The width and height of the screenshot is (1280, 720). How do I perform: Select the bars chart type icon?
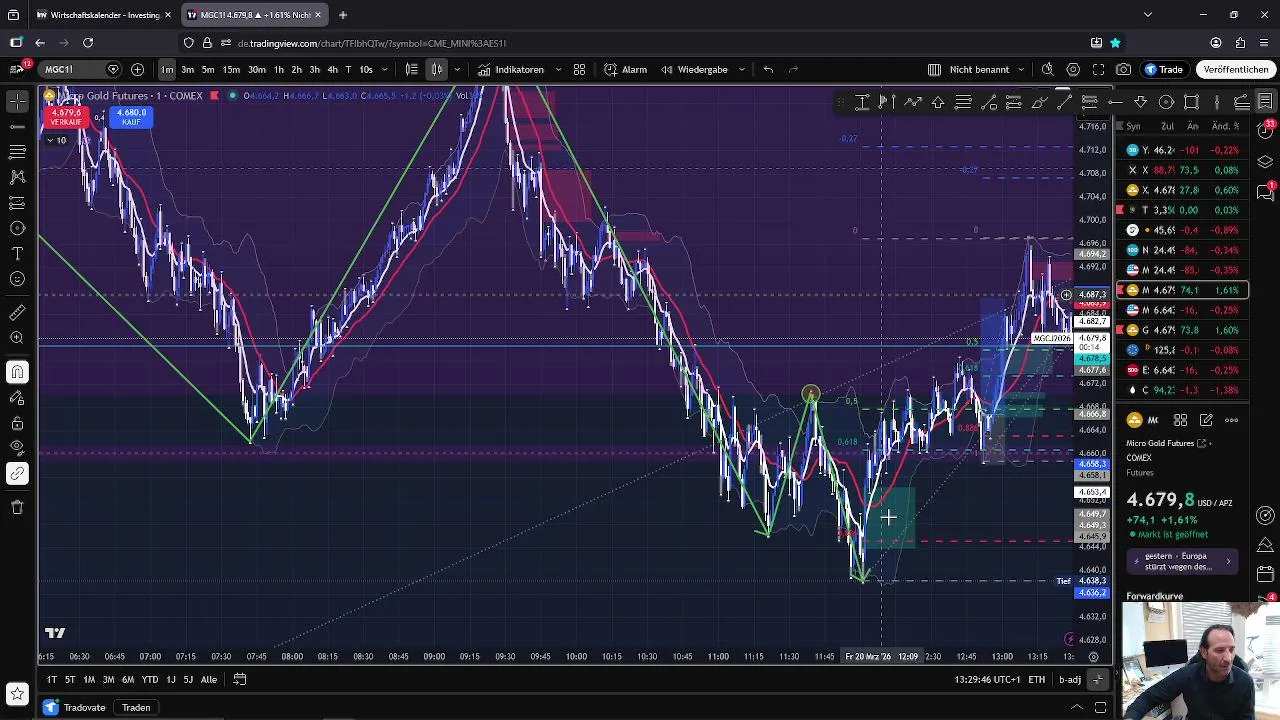[412, 69]
